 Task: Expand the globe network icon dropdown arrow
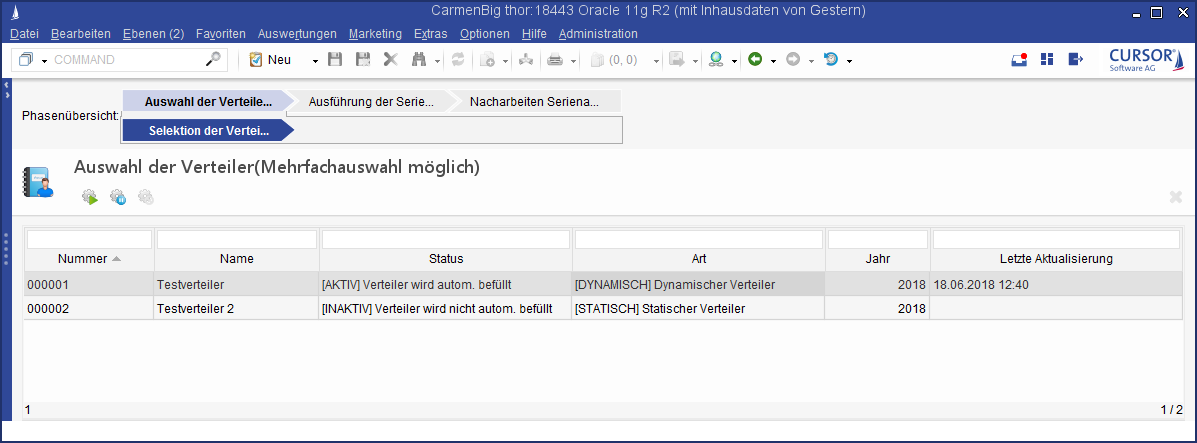point(734,61)
